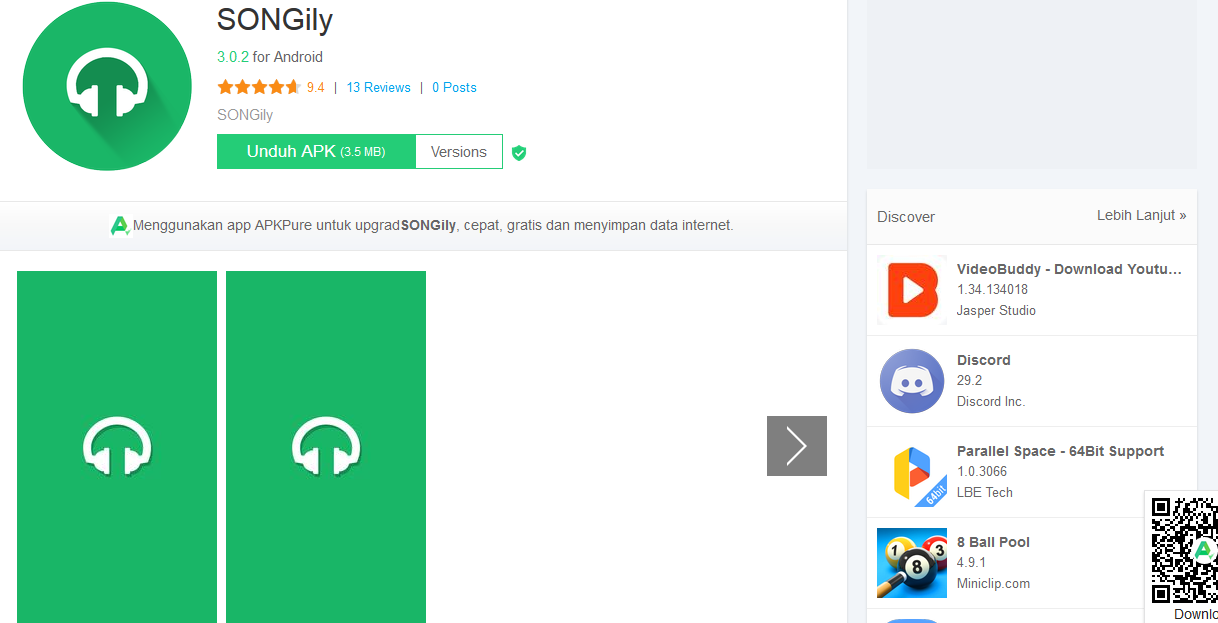
Task: Click the APKPure download QR code
Action: coord(1185,550)
